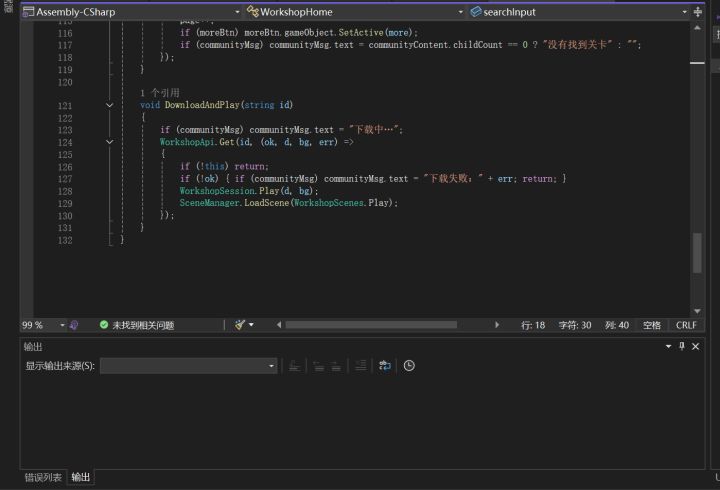This screenshot has height=490, width=720.
Task: Switch to the 错误列表 tab
Action: [43, 477]
